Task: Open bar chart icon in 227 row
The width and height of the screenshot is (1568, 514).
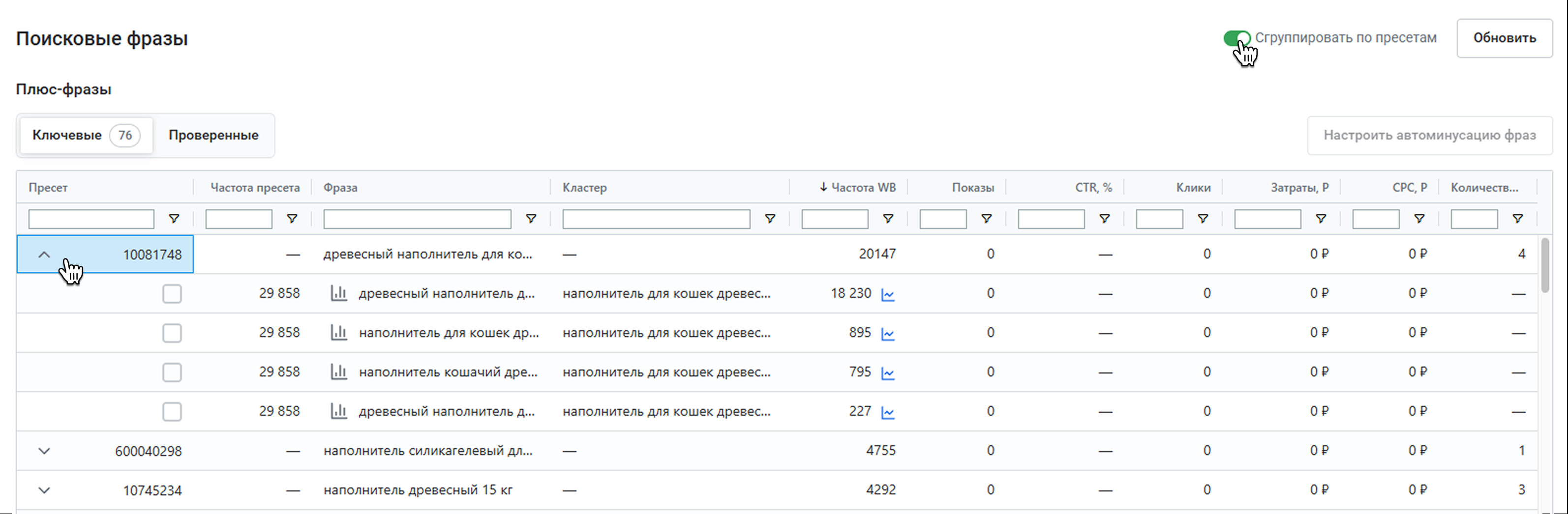Action: [x=338, y=411]
